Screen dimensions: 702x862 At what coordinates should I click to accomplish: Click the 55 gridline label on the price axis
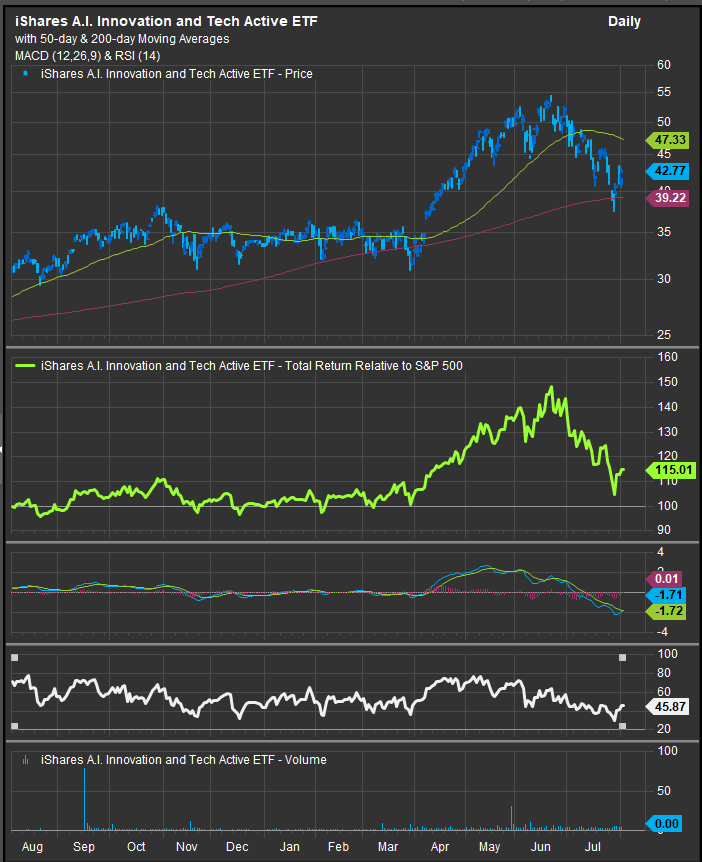pyautogui.click(x=664, y=92)
